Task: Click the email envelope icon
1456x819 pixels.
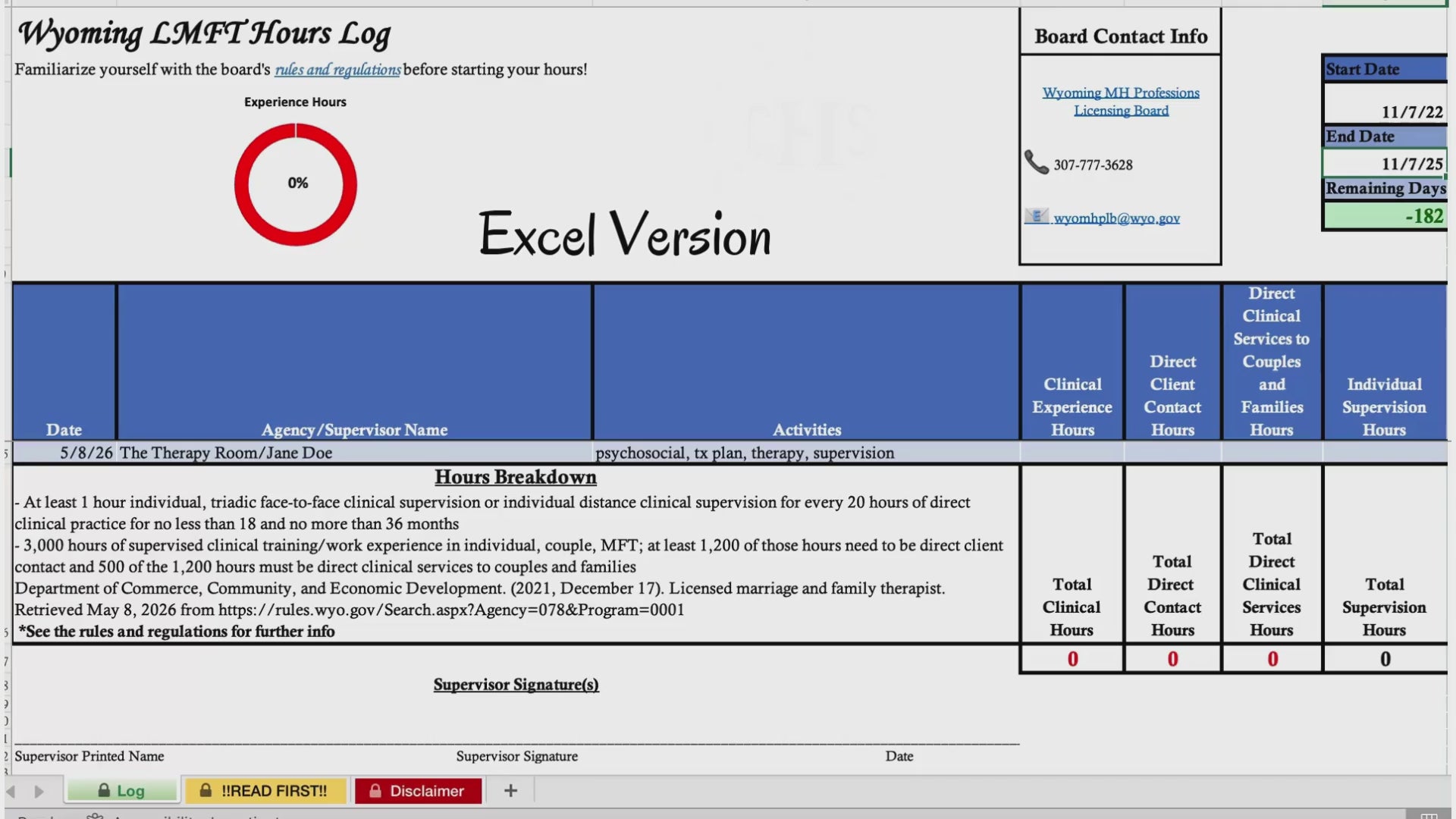Action: pyautogui.click(x=1036, y=216)
